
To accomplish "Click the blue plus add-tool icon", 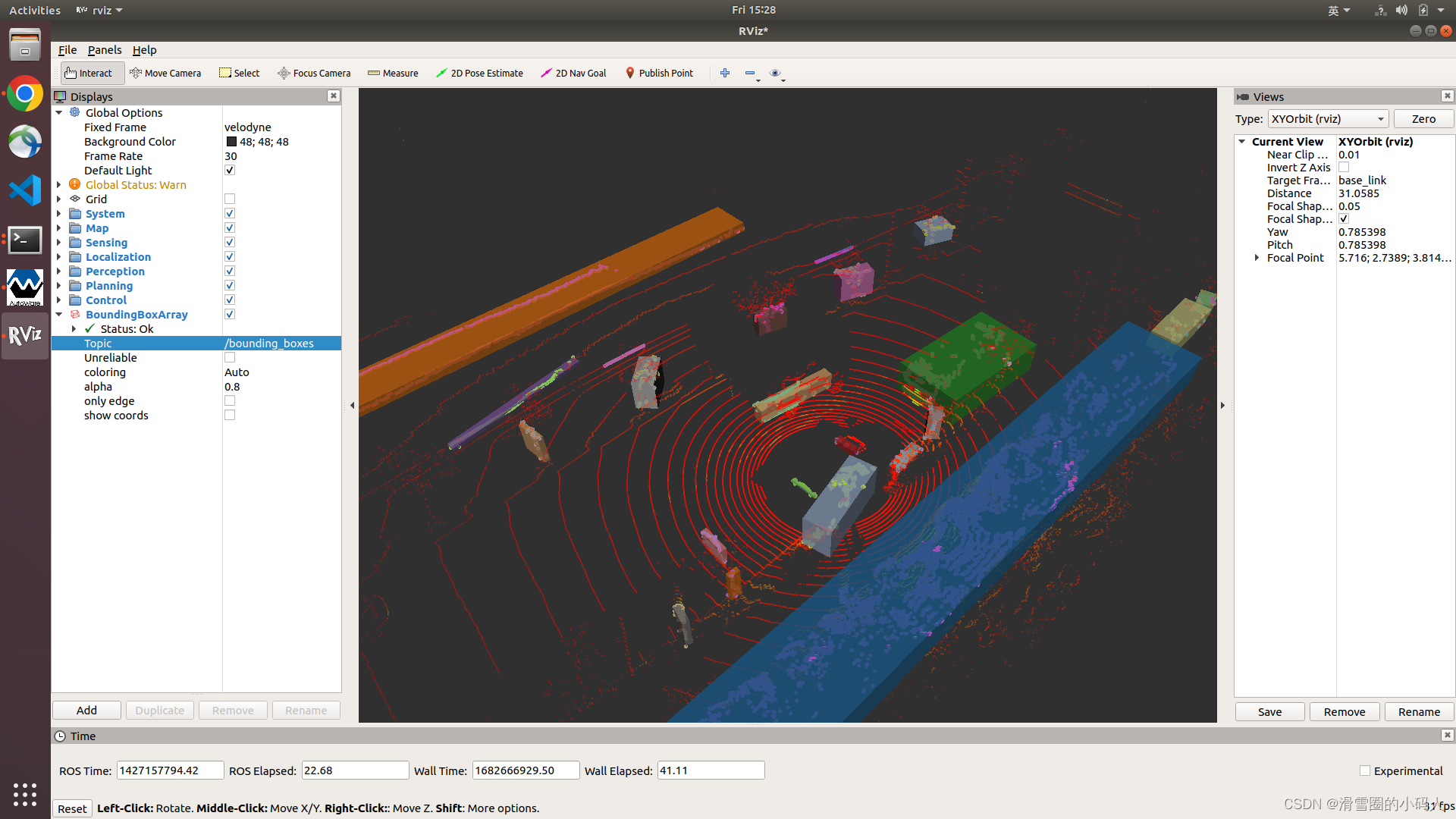I will tap(725, 73).
